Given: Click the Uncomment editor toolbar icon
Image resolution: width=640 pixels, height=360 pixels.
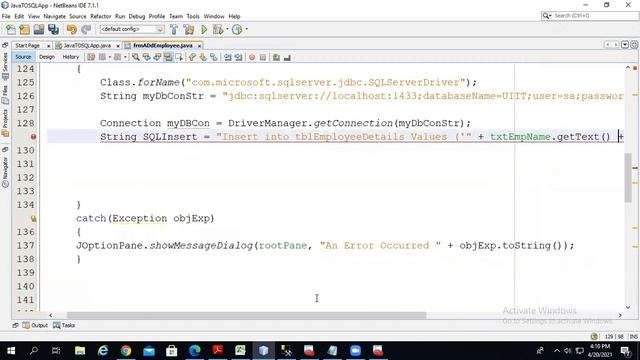Looking at the screenshot, I should tap(287, 58).
